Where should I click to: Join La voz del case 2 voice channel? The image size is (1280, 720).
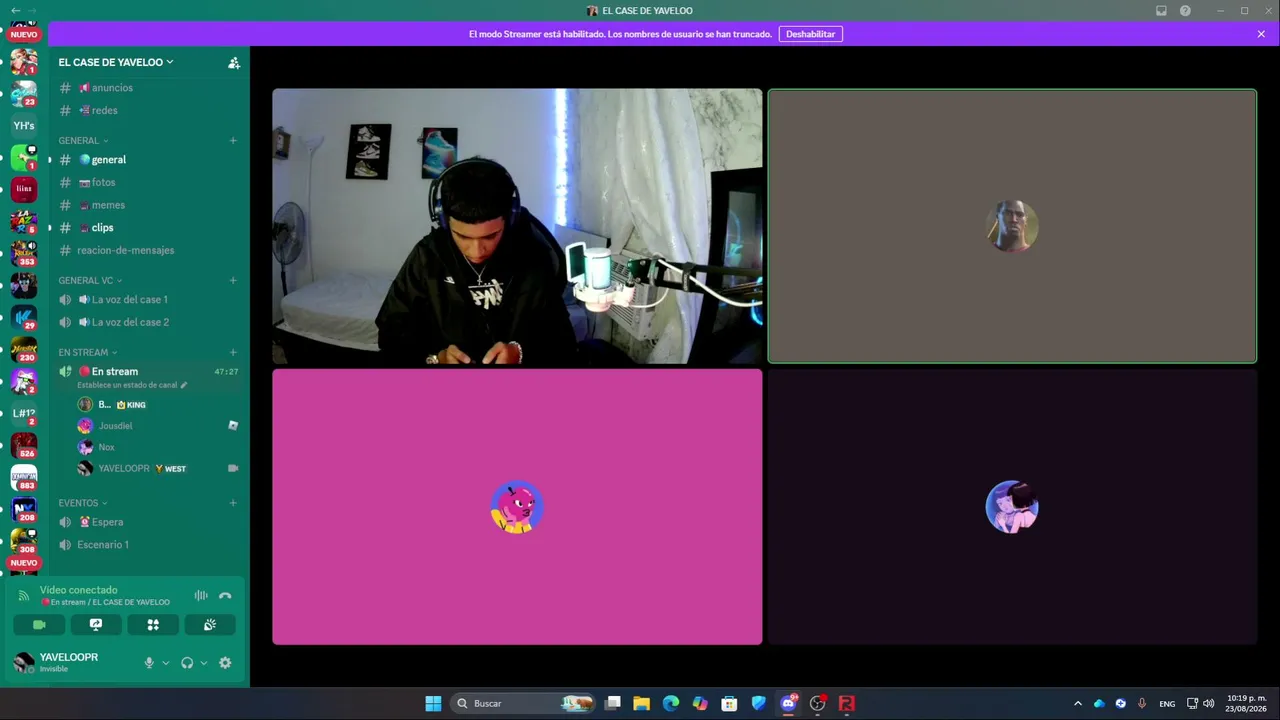(x=148, y=323)
